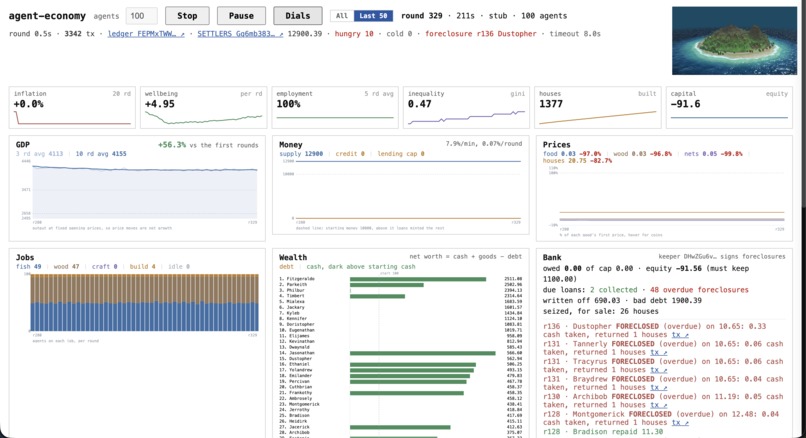
Task: Click the inequality gini 0.47 card
Action: pos(466,107)
